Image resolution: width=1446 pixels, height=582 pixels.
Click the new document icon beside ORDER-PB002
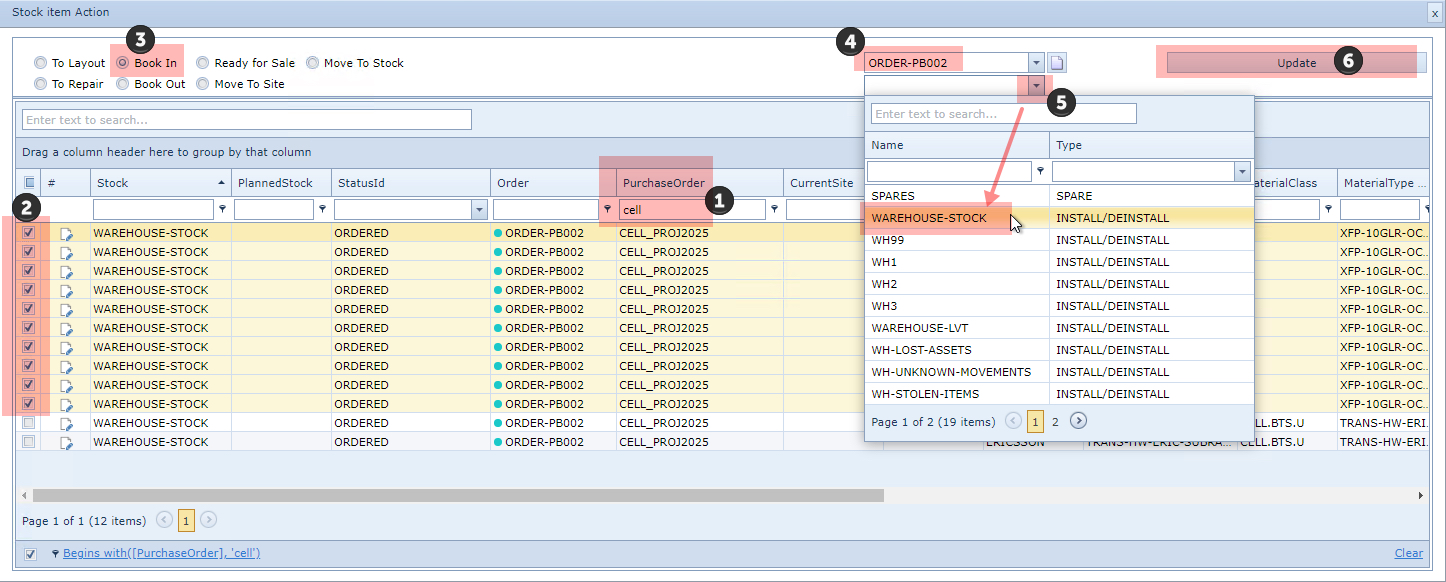(x=1057, y=63)
